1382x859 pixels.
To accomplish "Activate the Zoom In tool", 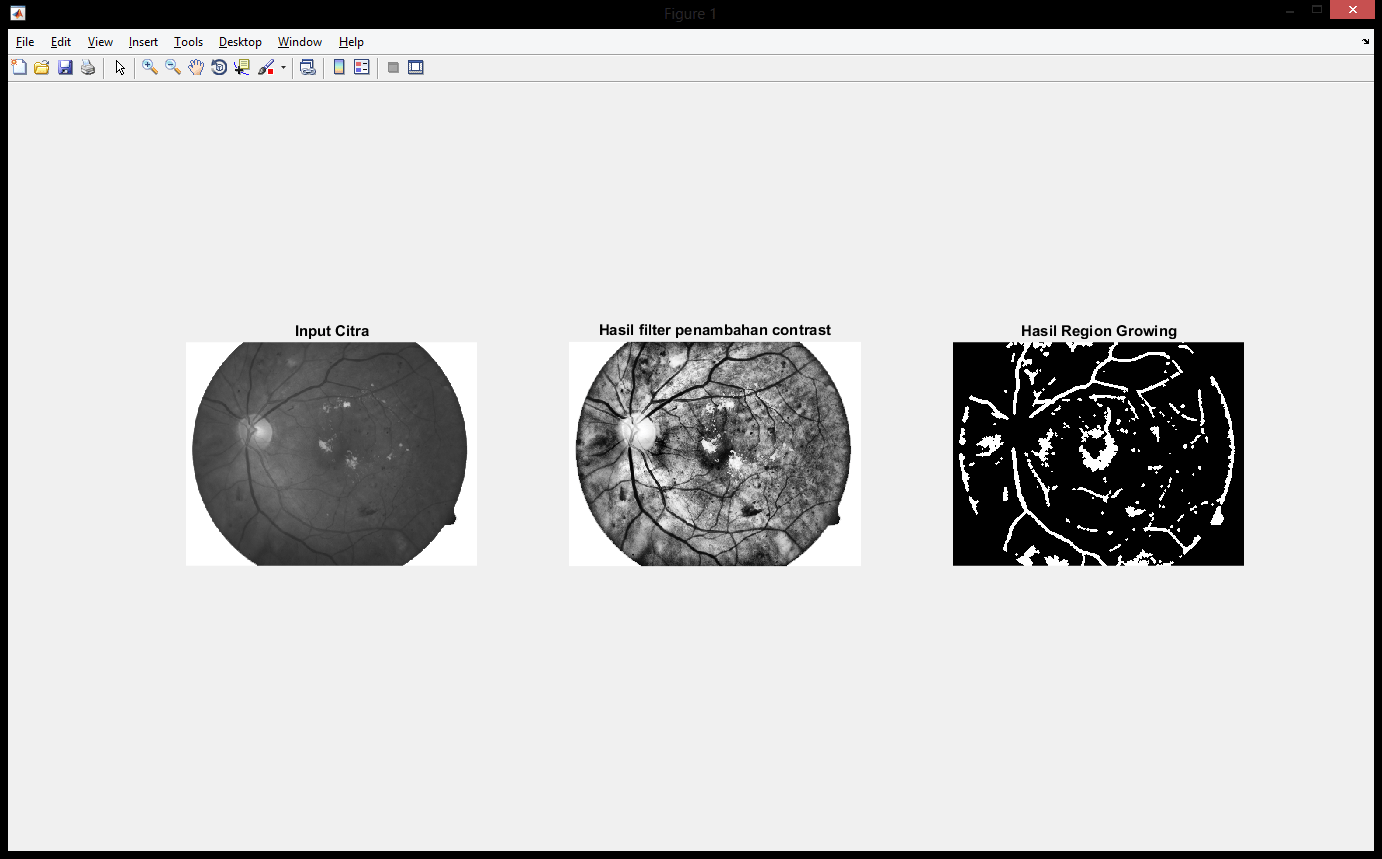I will point(150,68).
